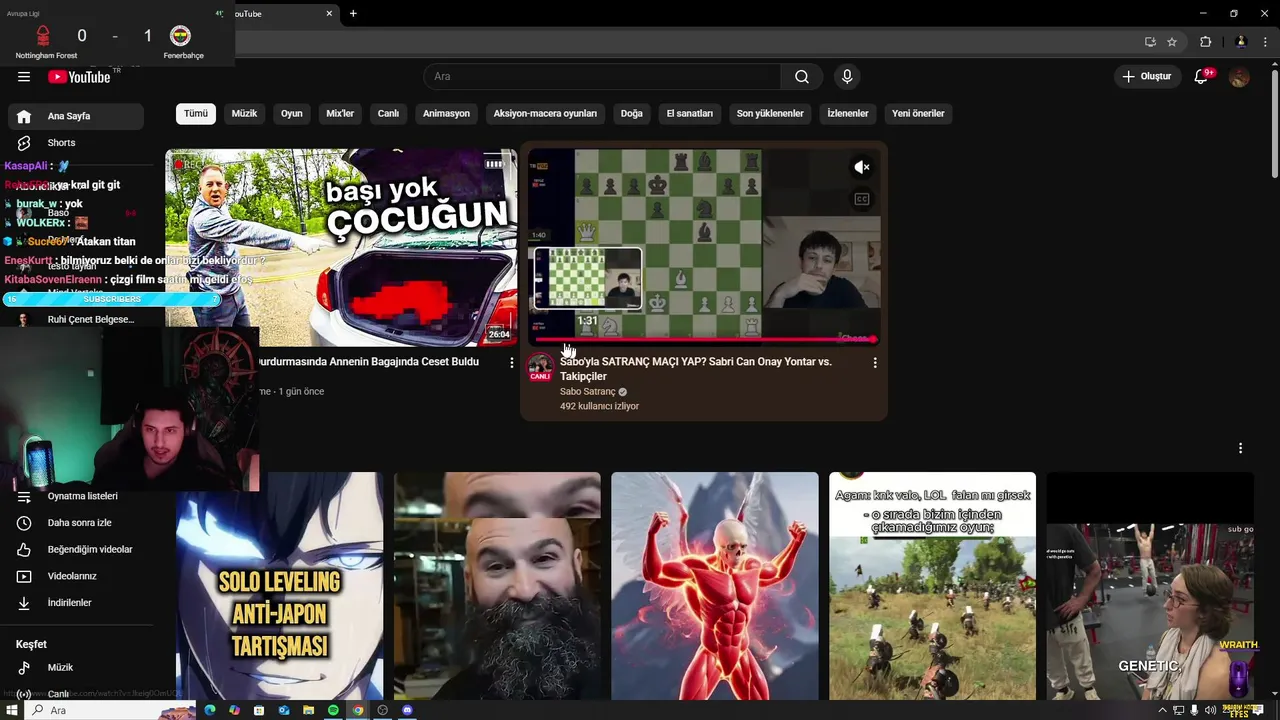This screenshot has width=1280, height=720.
Task: Open the red winged skeleton short
Action: [x=715, y=586]
